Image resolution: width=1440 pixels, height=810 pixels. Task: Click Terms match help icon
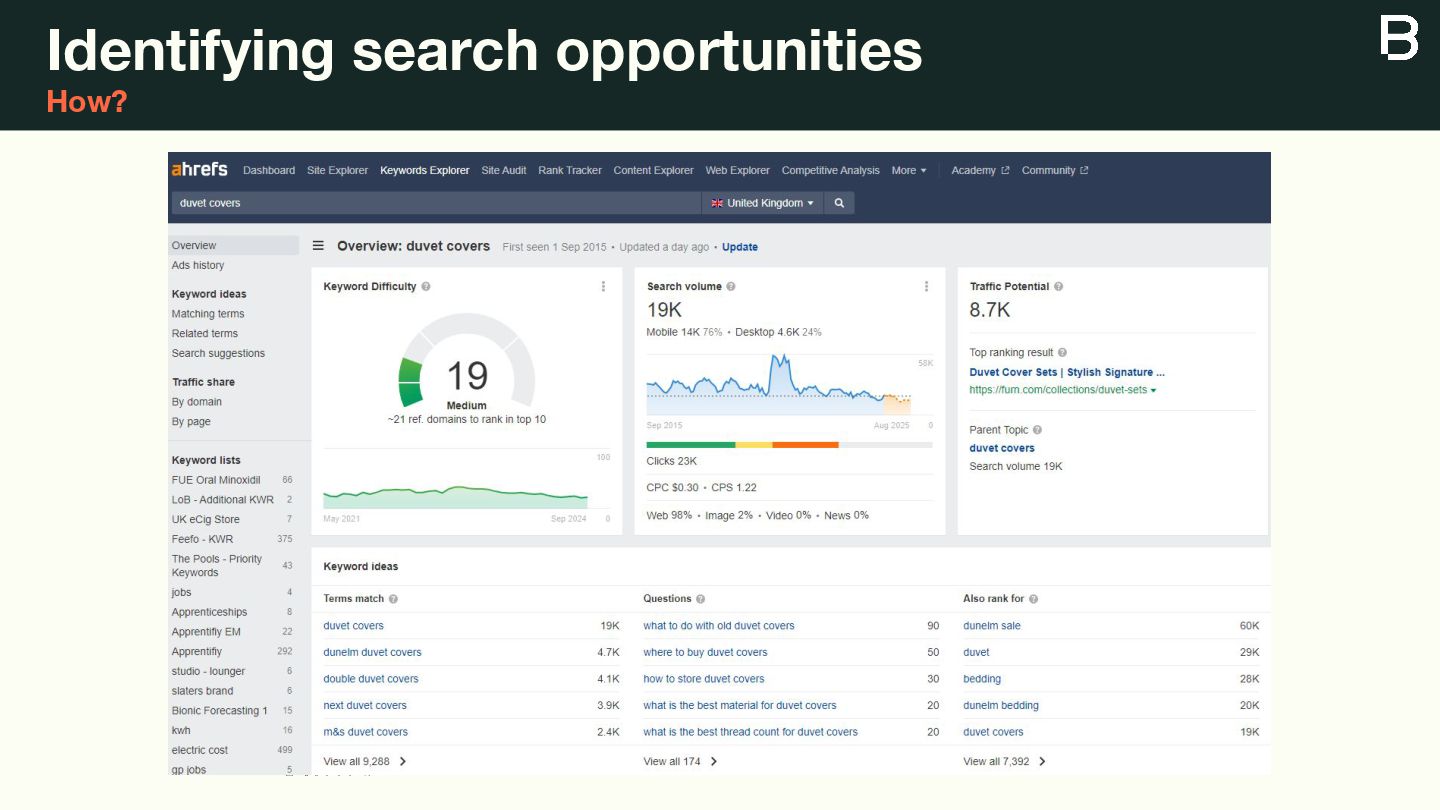pyautogui.click(x=393, y=599)
